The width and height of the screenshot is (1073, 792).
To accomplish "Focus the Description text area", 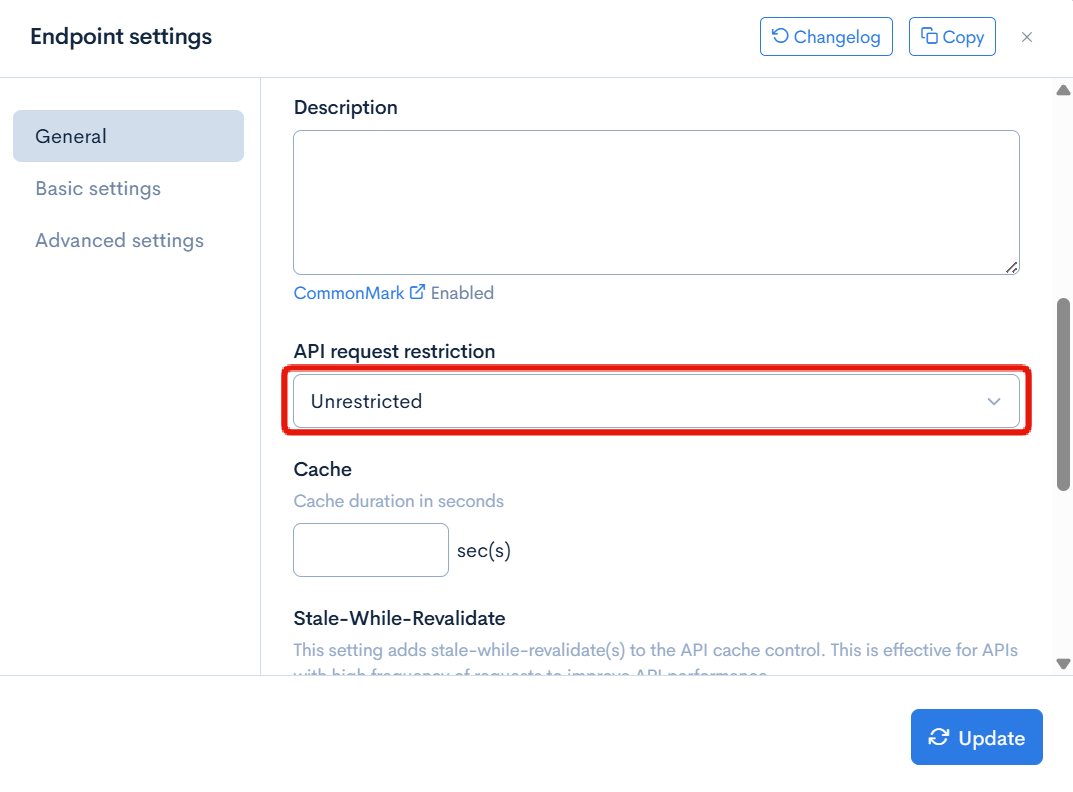I will (x=656, y=202).
